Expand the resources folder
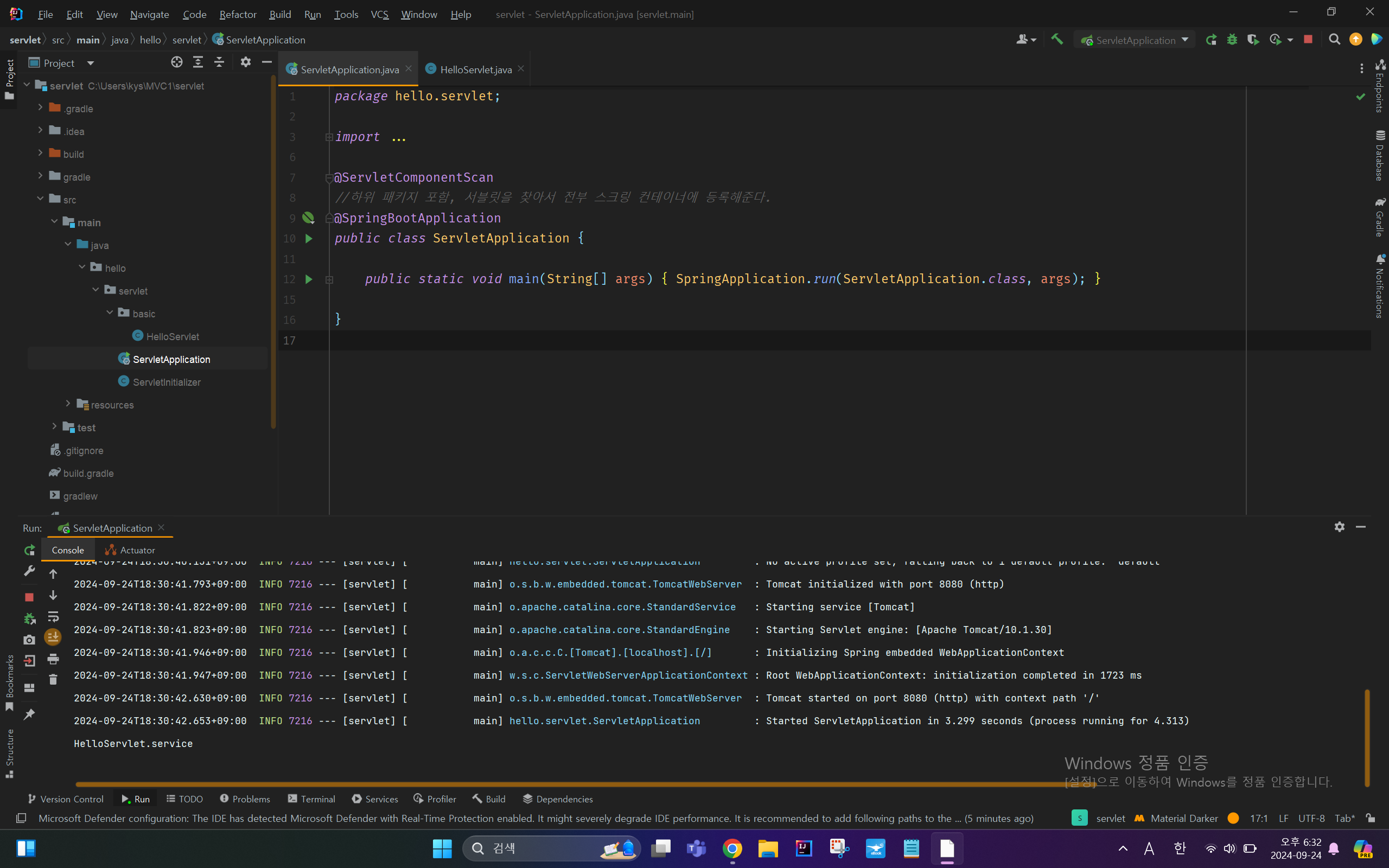This screenshot has width=1389, height=868. [68, 404]
